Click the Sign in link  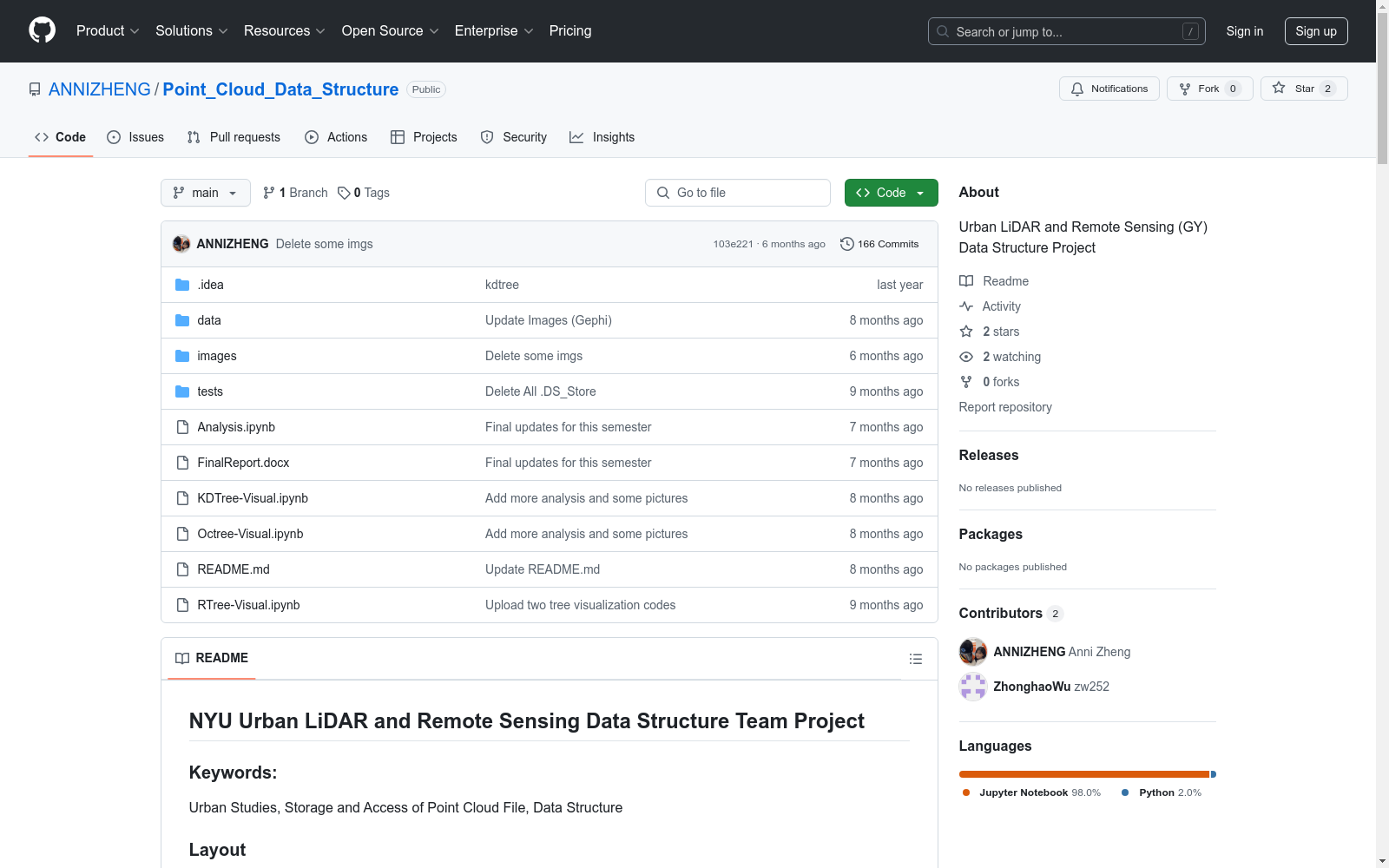tap(1245, 31)
